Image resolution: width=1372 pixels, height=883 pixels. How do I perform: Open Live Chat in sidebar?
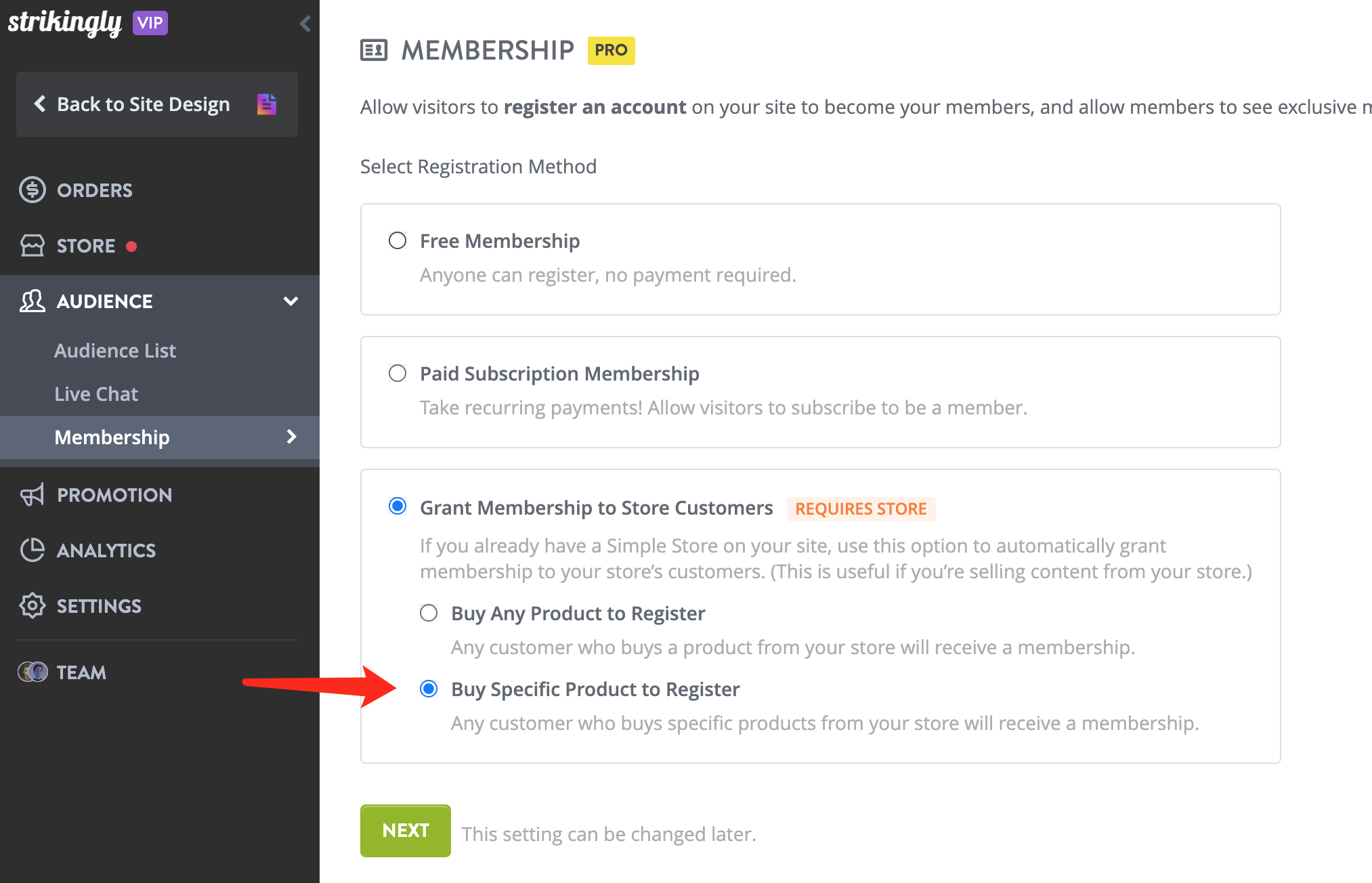pyautogui.click(x=96, y=394)
